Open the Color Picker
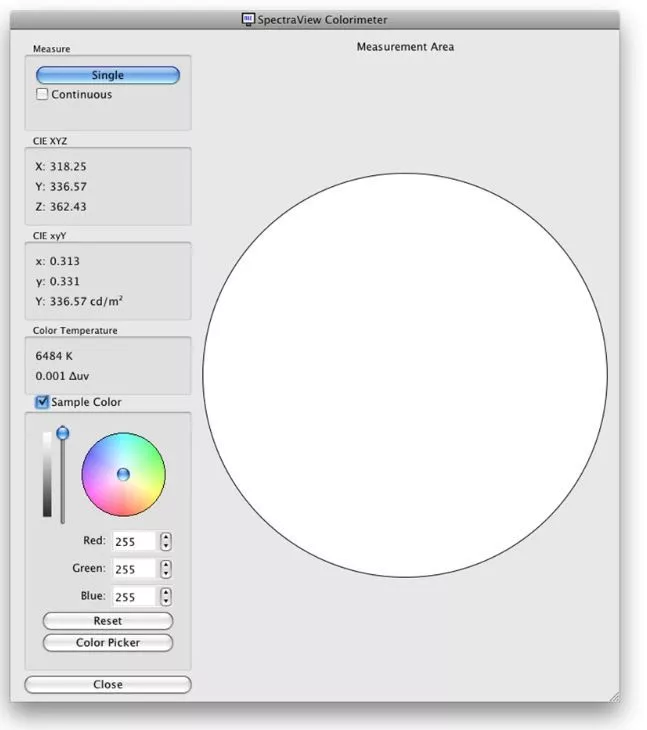 coord(108,642)
